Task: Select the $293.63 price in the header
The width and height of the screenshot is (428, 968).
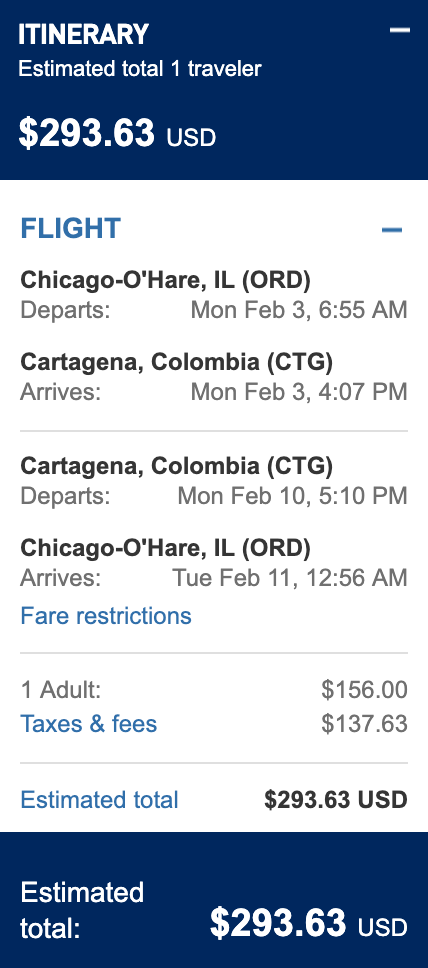Action: click(86, 133)
